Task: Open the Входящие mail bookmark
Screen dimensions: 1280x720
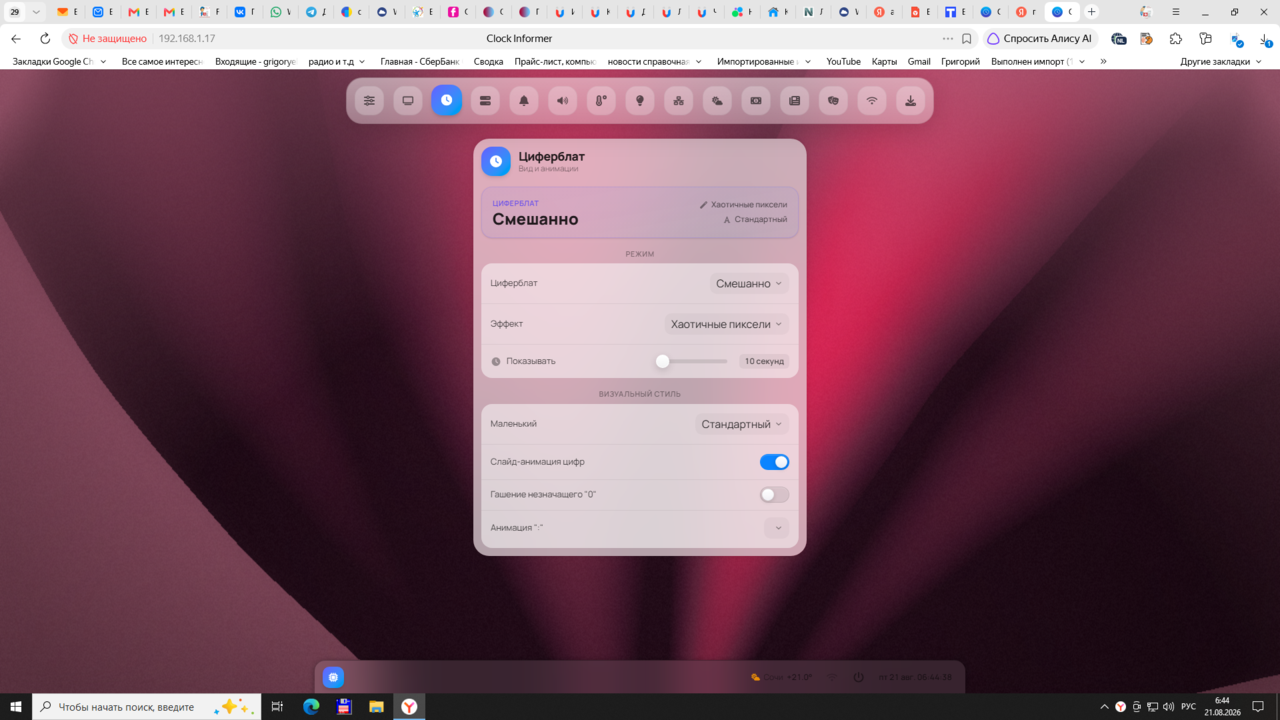Action: (255, 61)
